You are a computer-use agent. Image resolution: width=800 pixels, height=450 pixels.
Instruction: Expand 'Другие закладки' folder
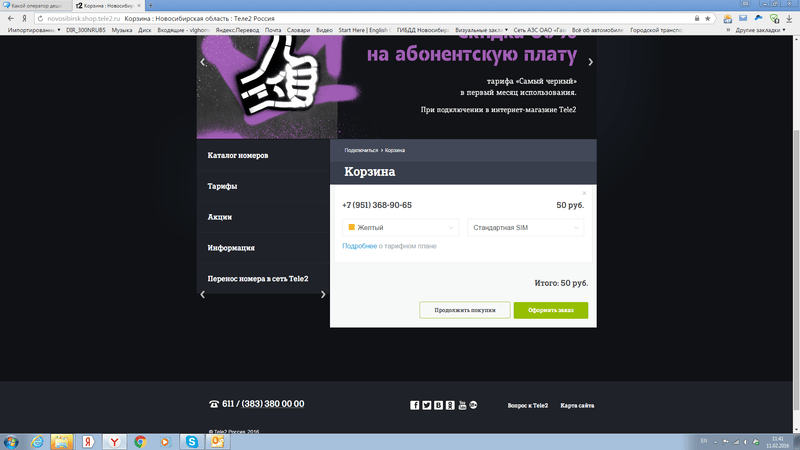pos(760,30)
